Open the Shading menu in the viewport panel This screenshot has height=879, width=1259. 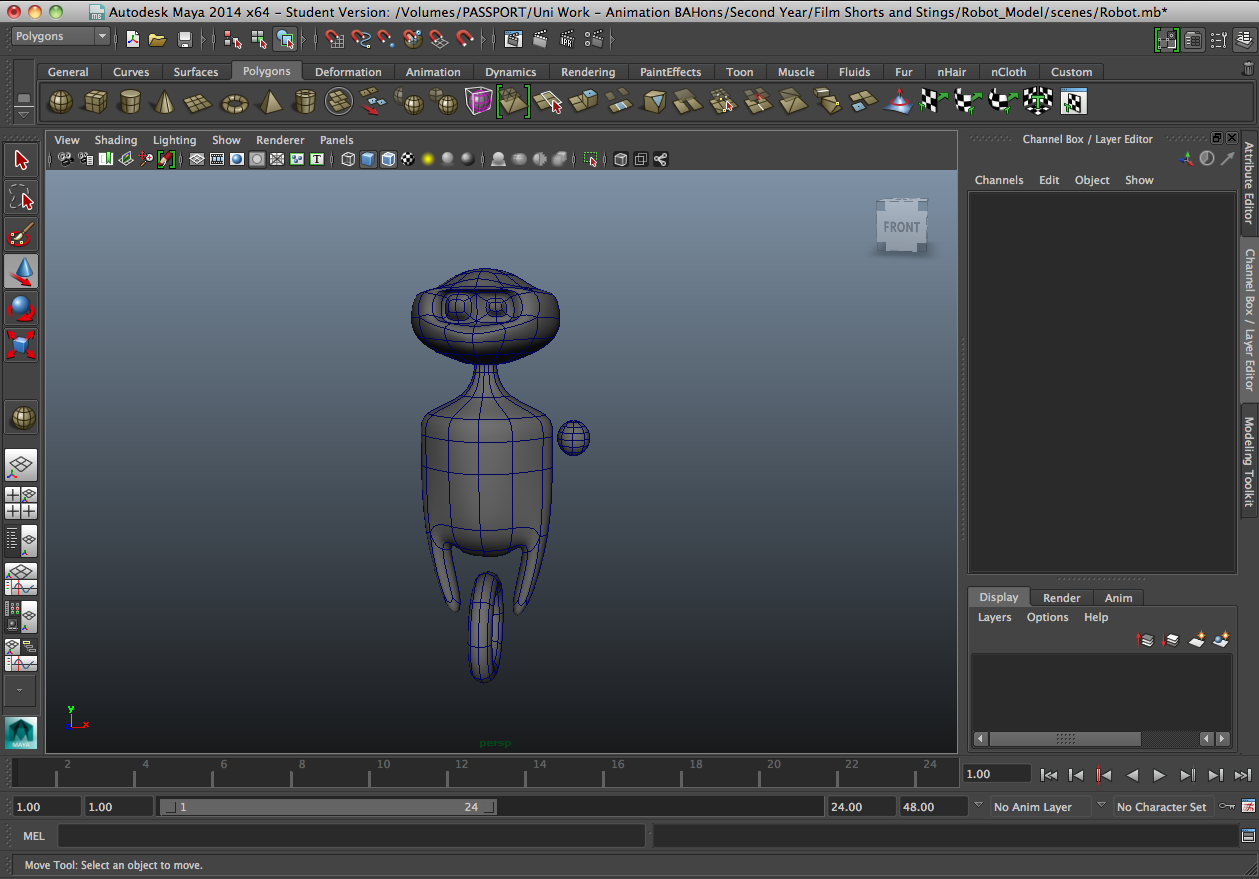tap(116, 140)
